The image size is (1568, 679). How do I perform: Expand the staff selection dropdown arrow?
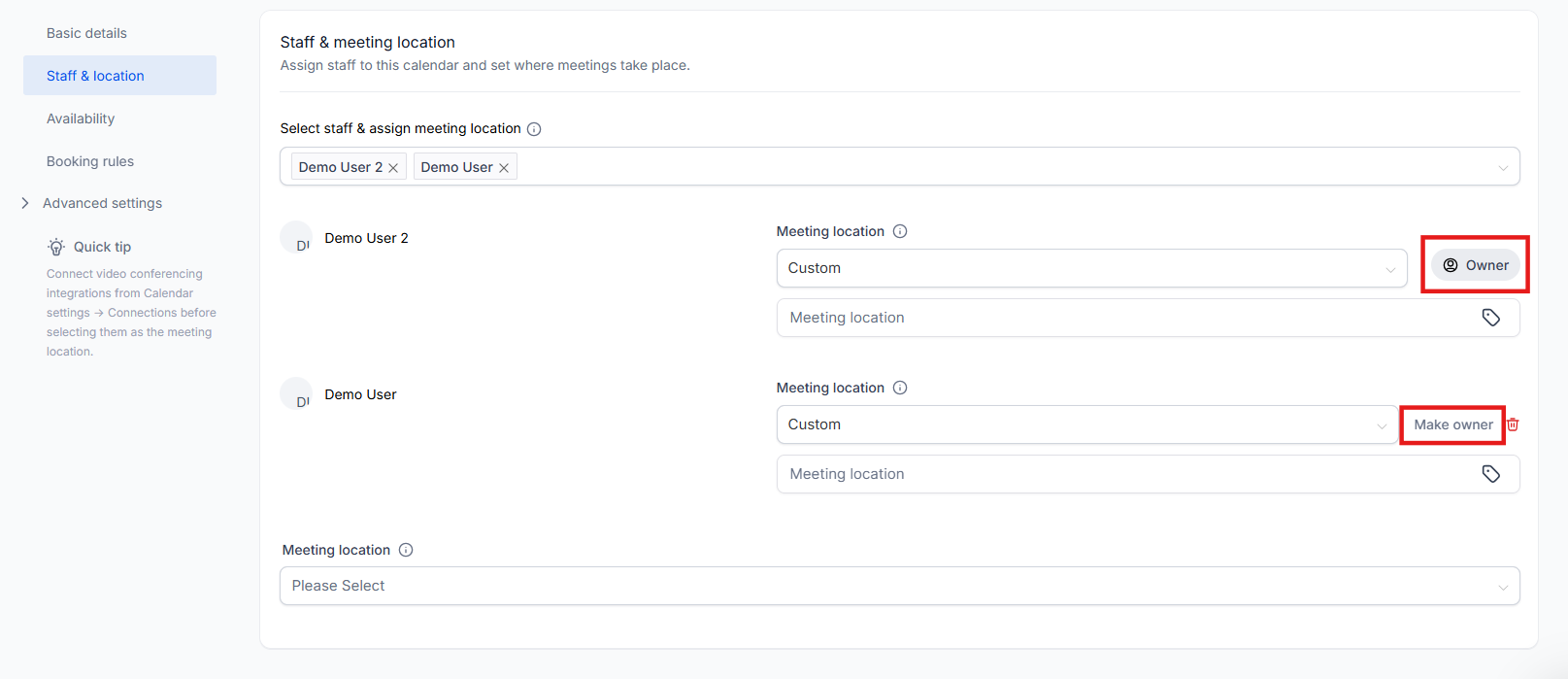tap(1502, 167)
